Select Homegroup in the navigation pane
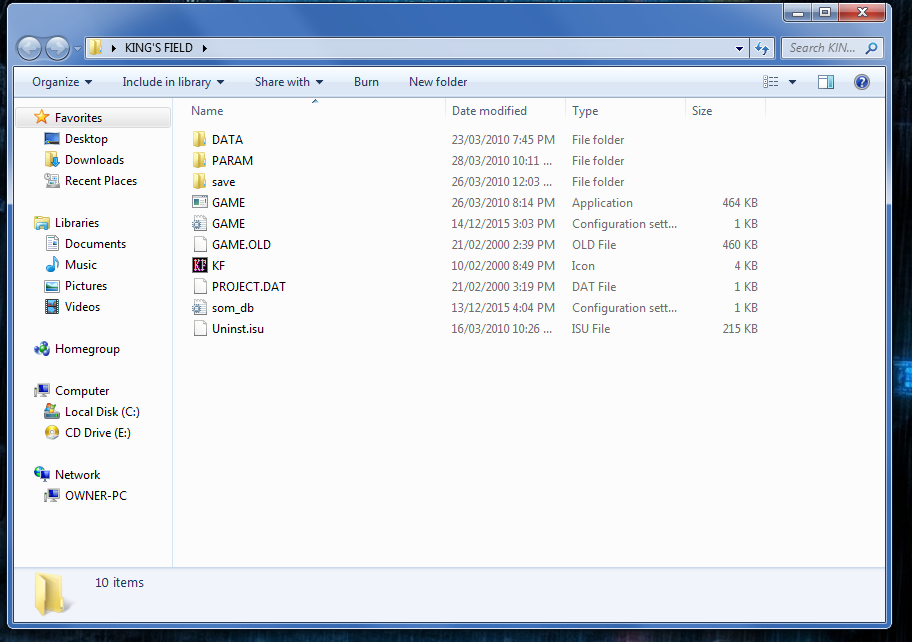 click(x=87, y=349)
